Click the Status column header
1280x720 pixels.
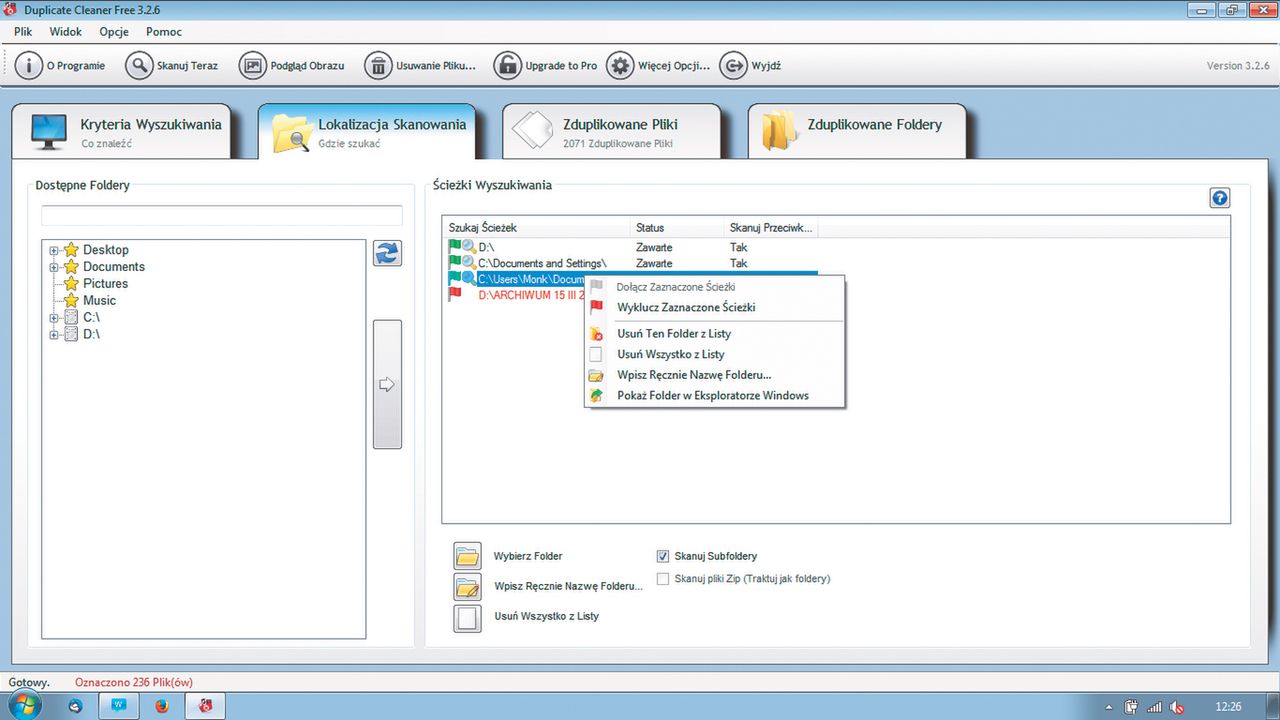[677, 228]
